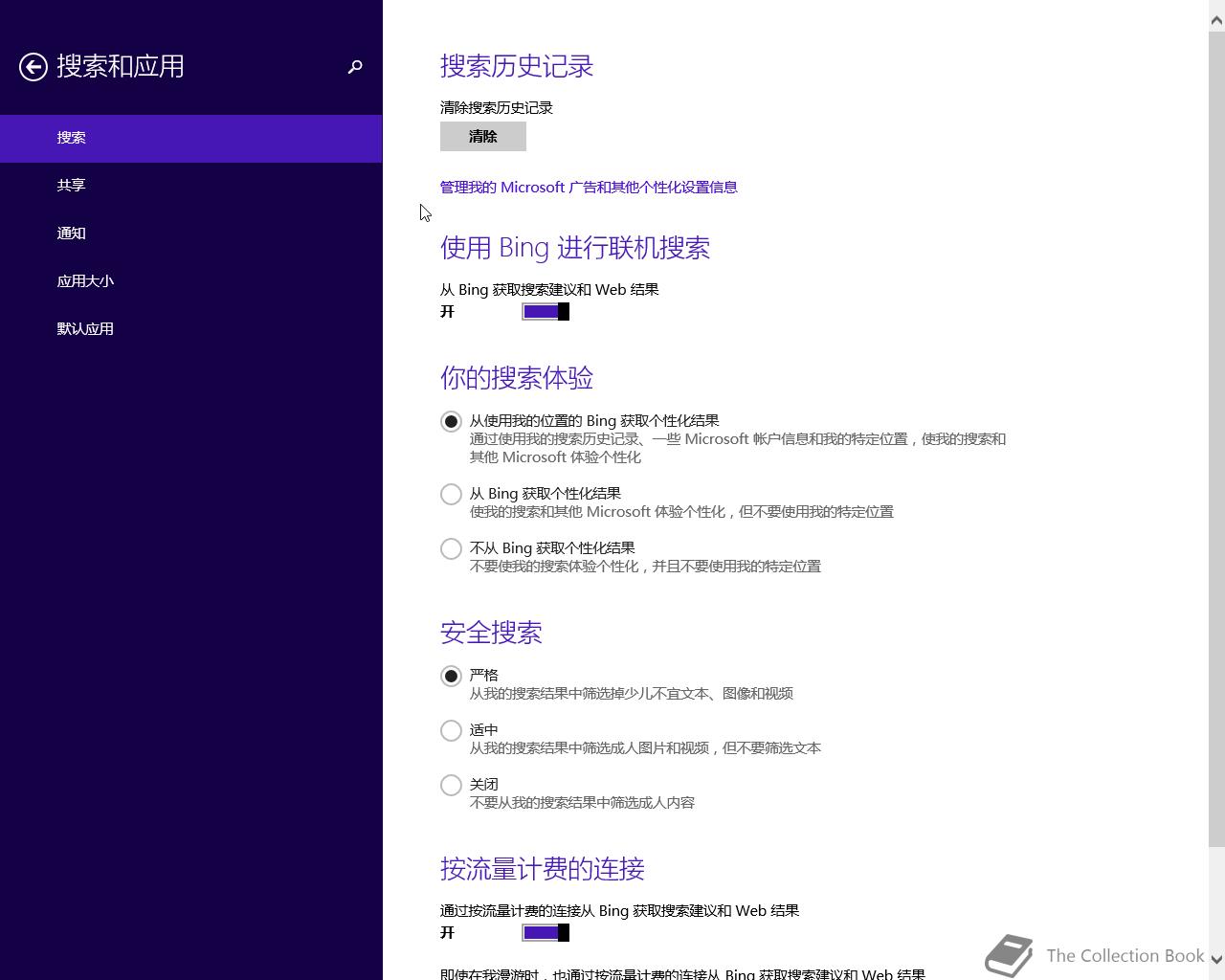1225x980 pixels.
Task: Click the 清除 button to clear search history
Action: (x=483, y=137)
